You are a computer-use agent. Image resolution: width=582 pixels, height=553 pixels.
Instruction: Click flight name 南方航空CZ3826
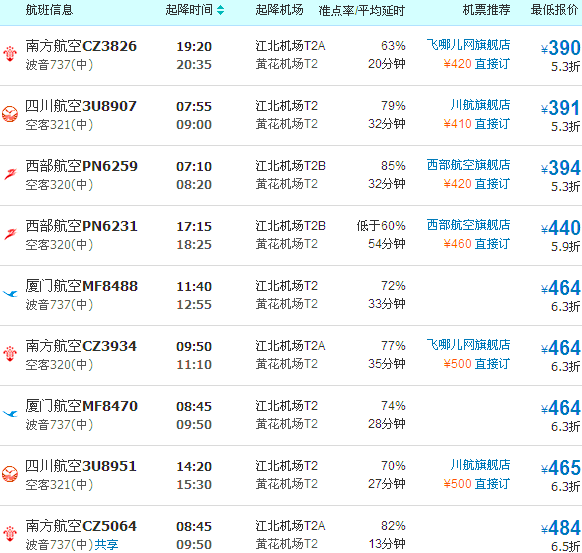click(x=81, y=46)
